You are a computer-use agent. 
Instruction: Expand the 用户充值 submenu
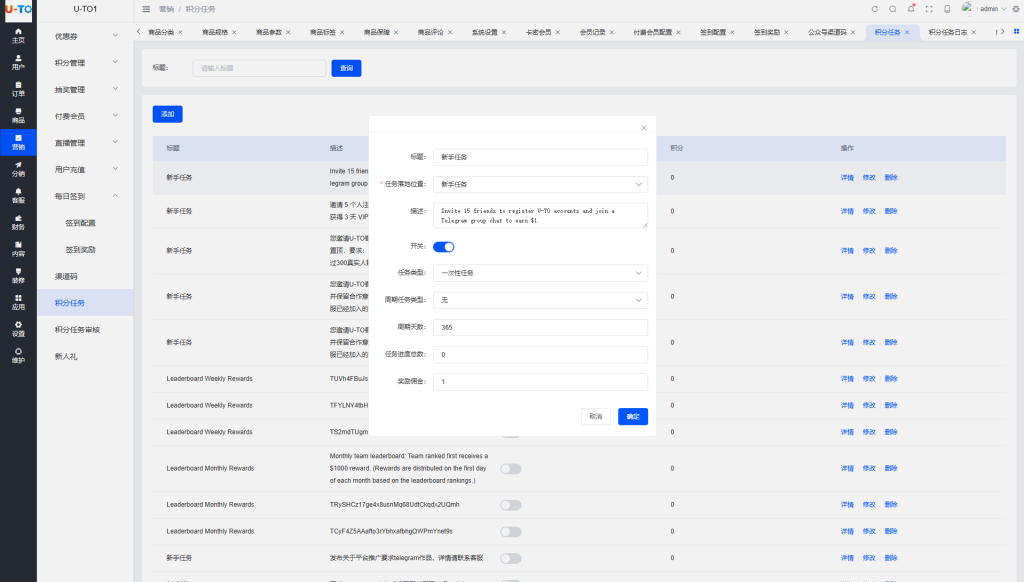point(85,170)
